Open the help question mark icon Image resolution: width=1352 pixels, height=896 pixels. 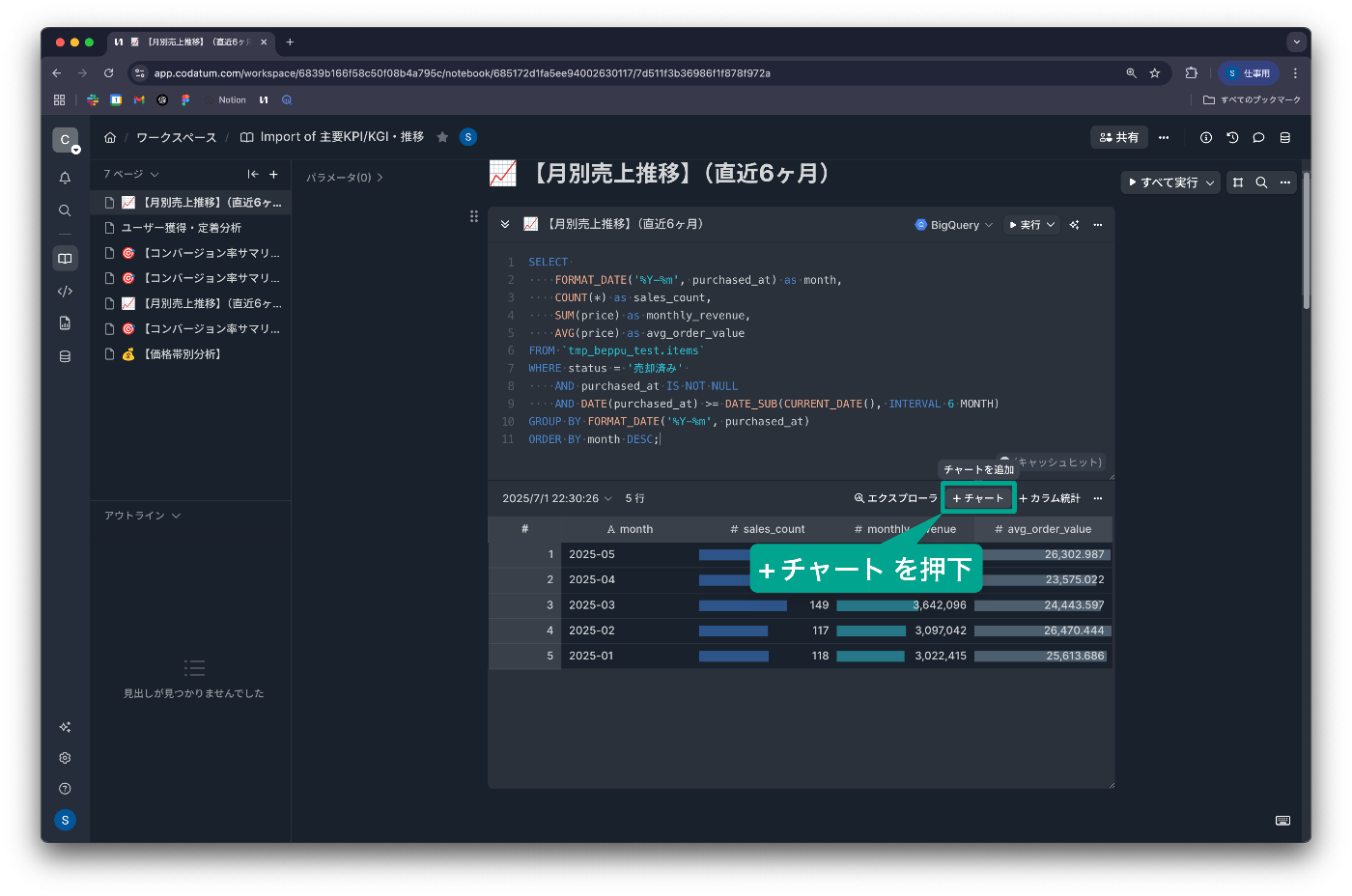(65, 789)
